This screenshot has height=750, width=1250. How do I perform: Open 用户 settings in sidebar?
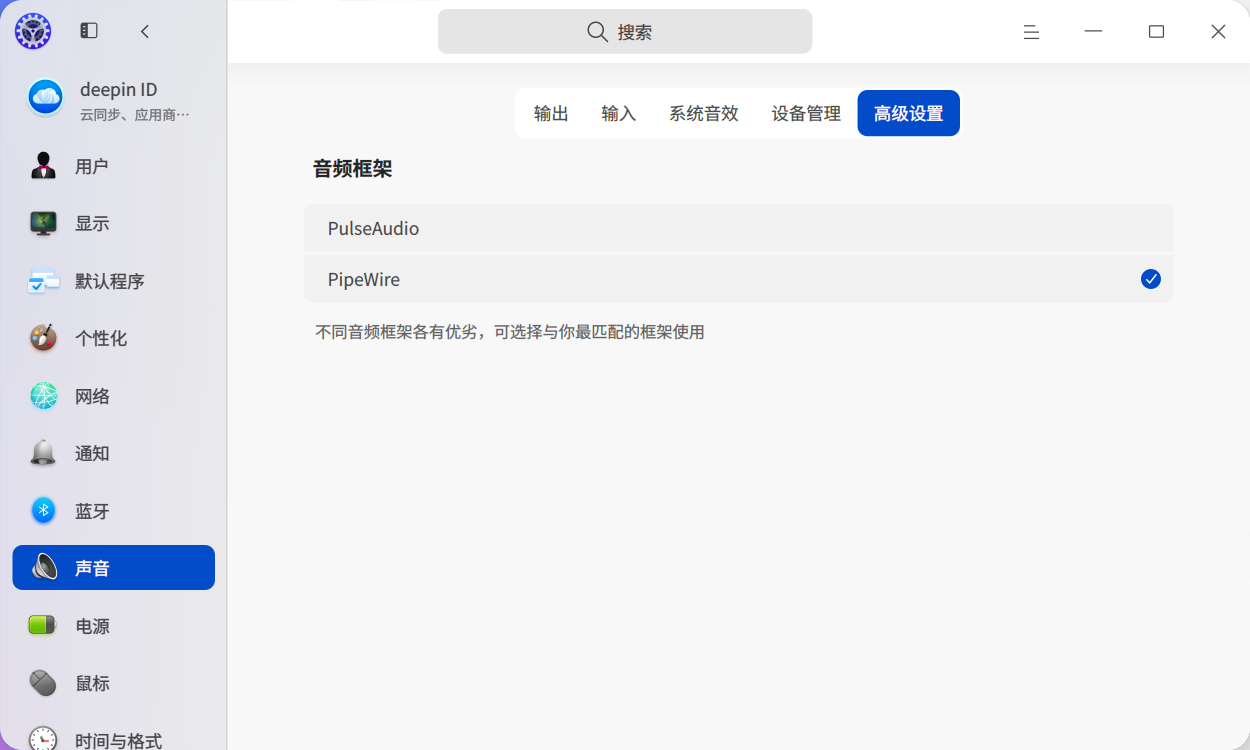(x=114, y=166)
